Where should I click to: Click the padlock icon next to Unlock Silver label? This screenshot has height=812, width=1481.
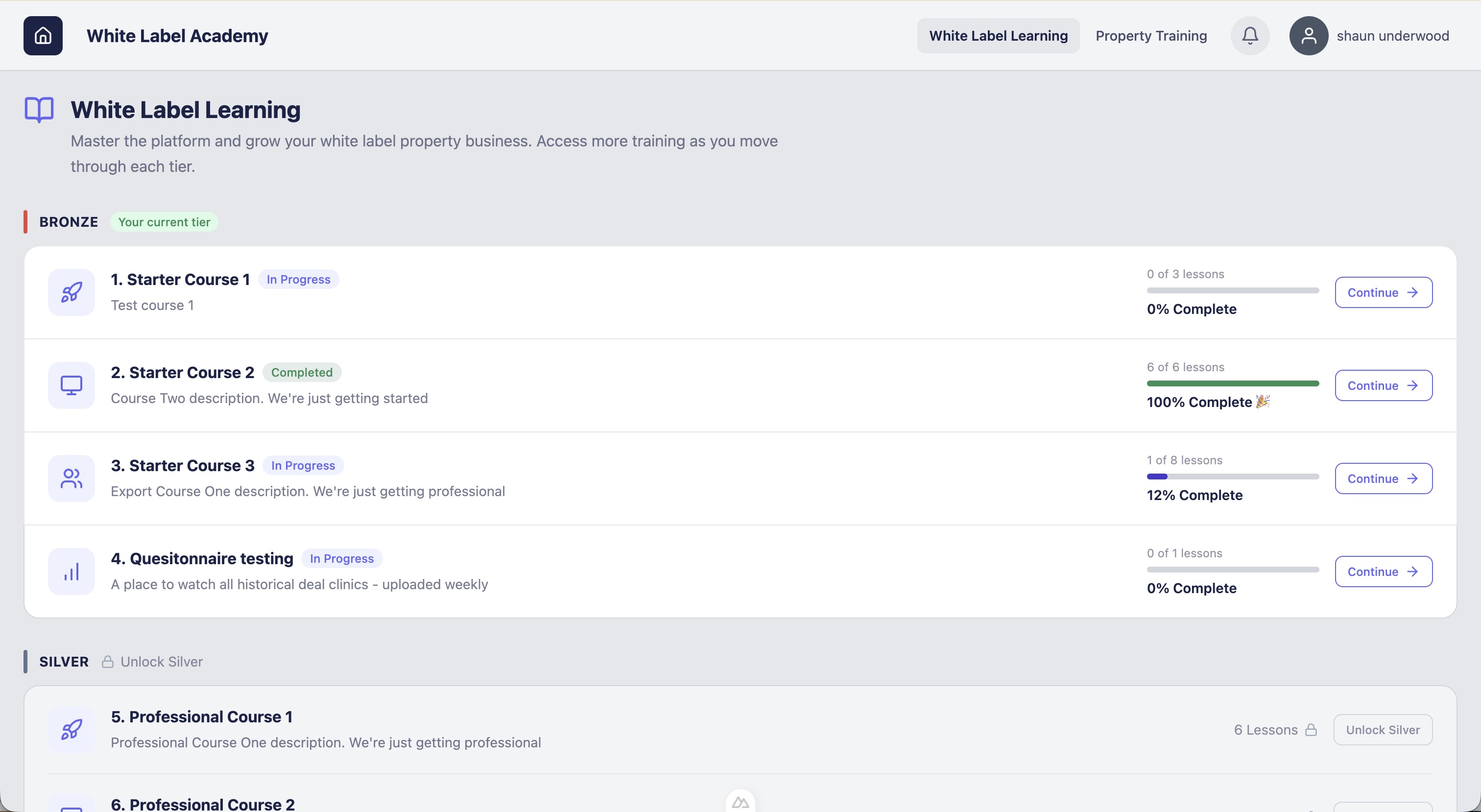[108, 662]
